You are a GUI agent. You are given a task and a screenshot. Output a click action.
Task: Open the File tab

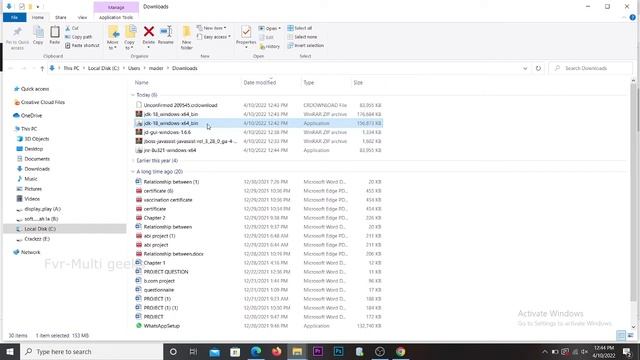click(14, 18)
